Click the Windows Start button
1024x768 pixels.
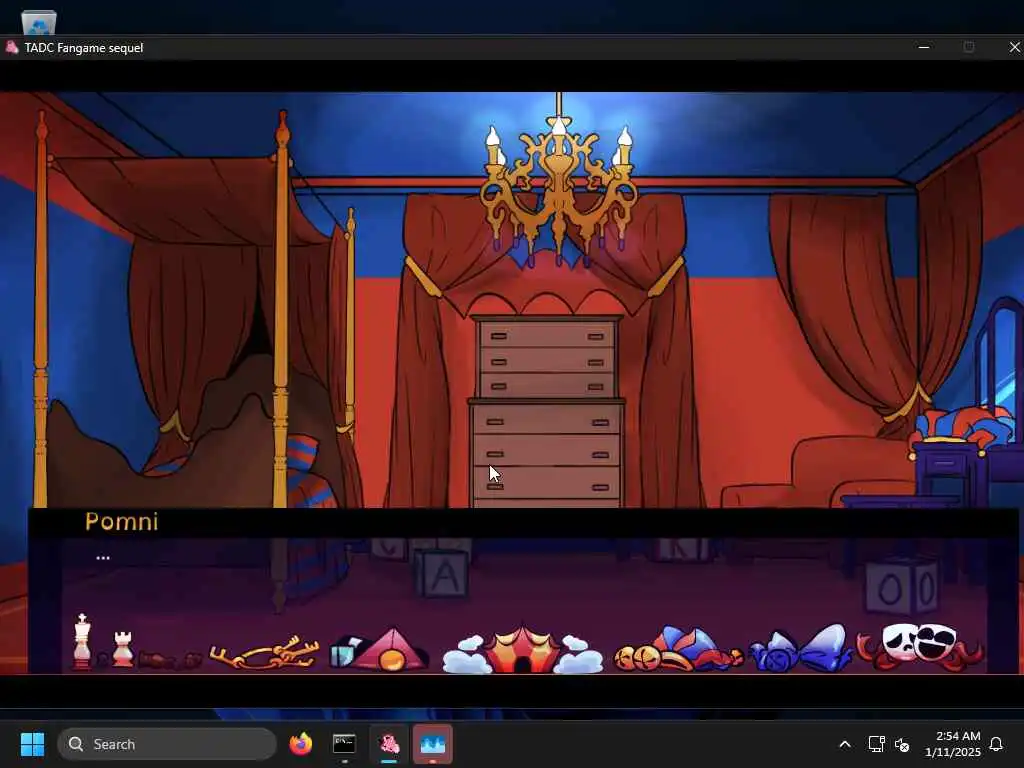coord(32,744)
